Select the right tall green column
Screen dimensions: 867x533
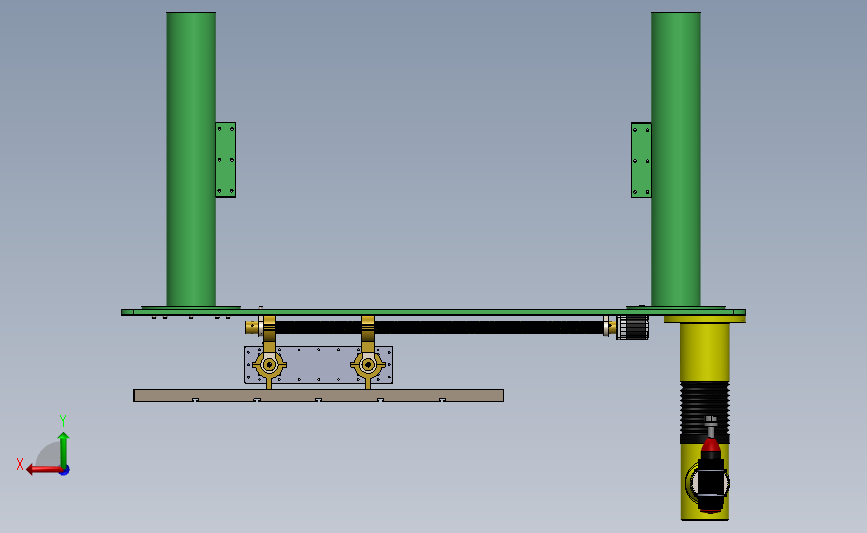[x=676, y=159]
